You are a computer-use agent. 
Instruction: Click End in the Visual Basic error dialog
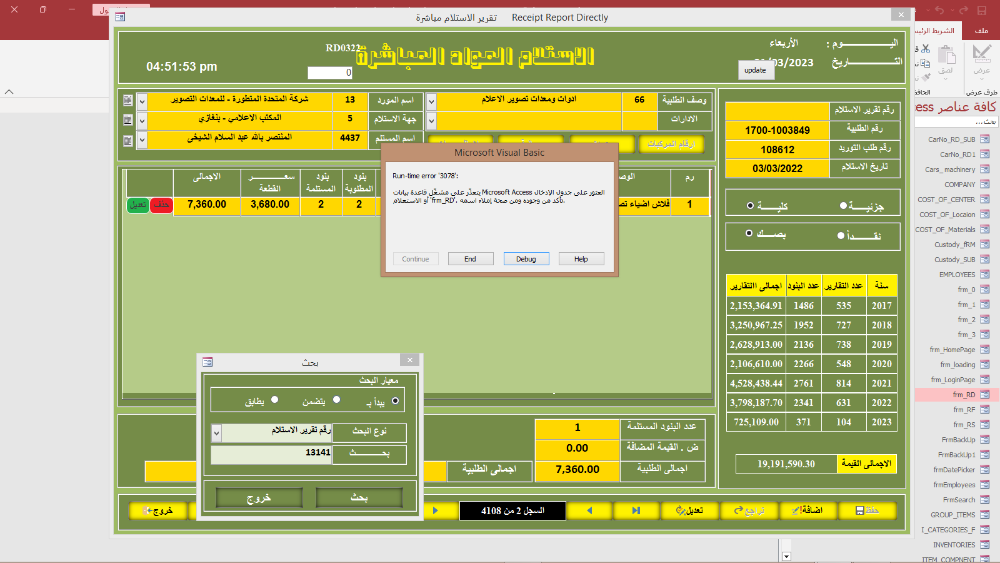click(470, 259)
